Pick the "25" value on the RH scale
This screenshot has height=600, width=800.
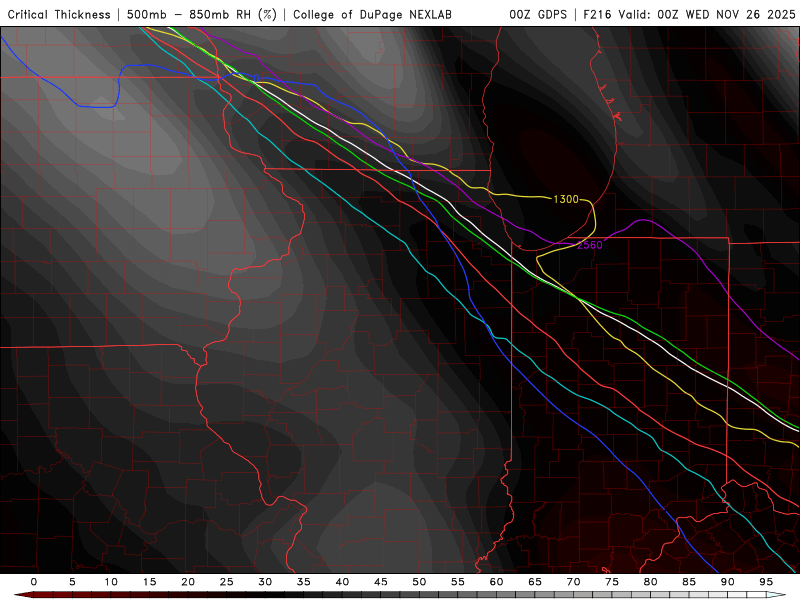[x=227, y=582]
